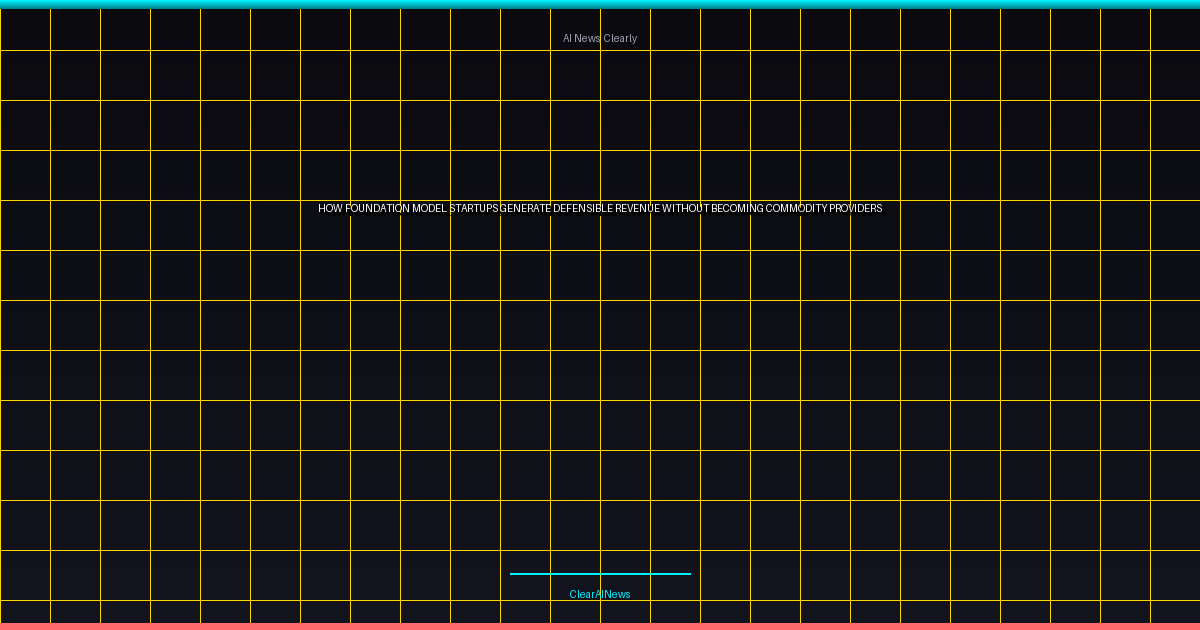Select the word 'STARTUPS' in the headline
Screen dimensions: 1200x630
[x=474, y=209]
